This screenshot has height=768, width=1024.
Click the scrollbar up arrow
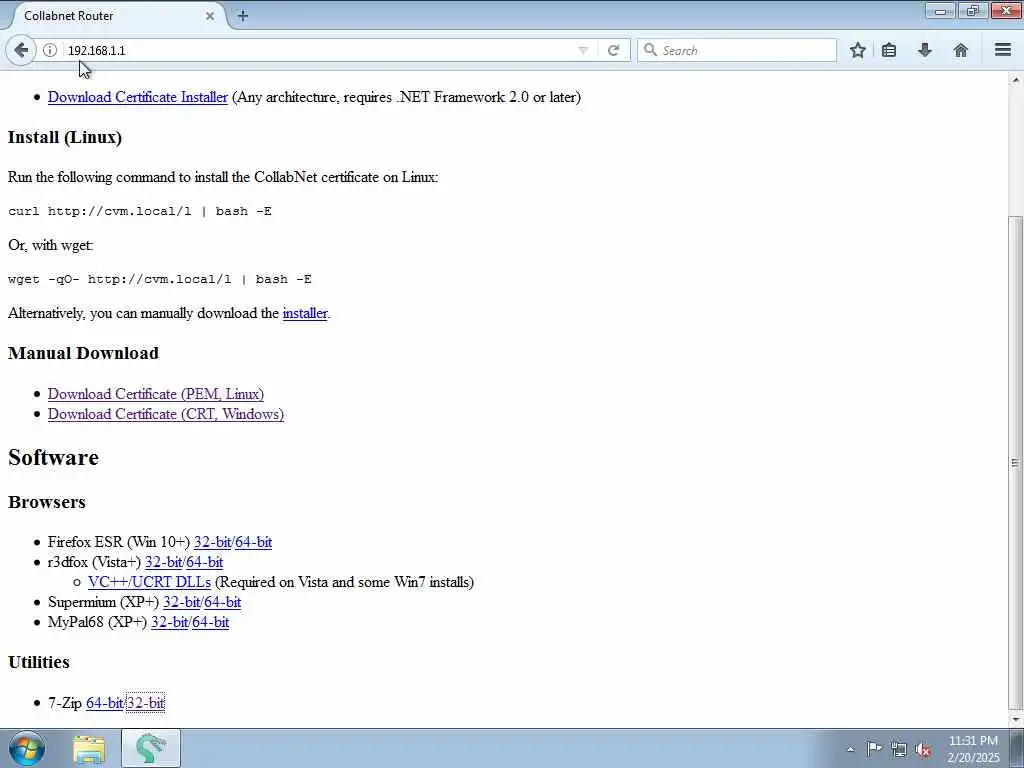(x=1015, y=80)
